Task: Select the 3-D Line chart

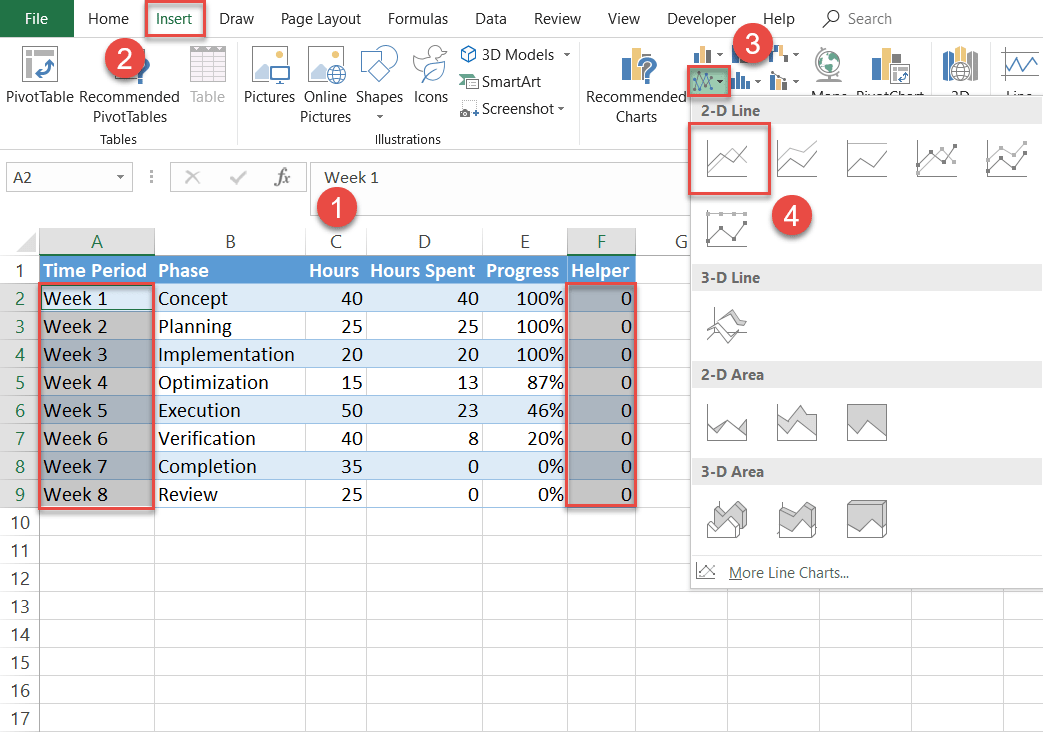Action: tap(727, 325)
